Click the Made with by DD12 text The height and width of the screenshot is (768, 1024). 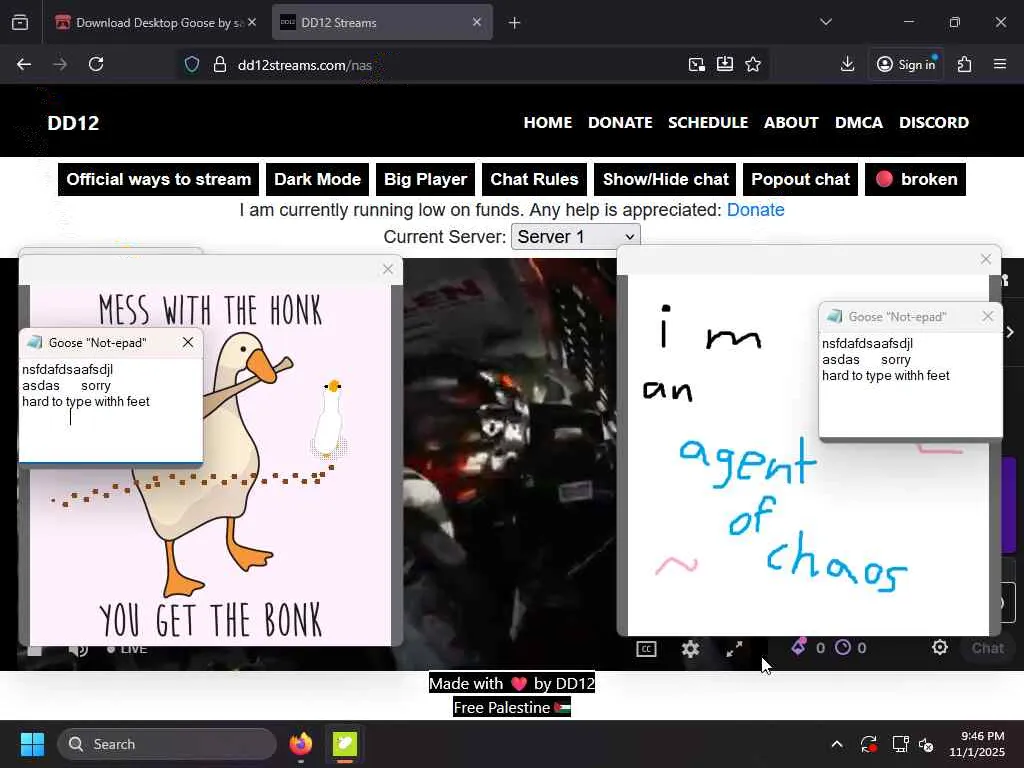(511, 683)
